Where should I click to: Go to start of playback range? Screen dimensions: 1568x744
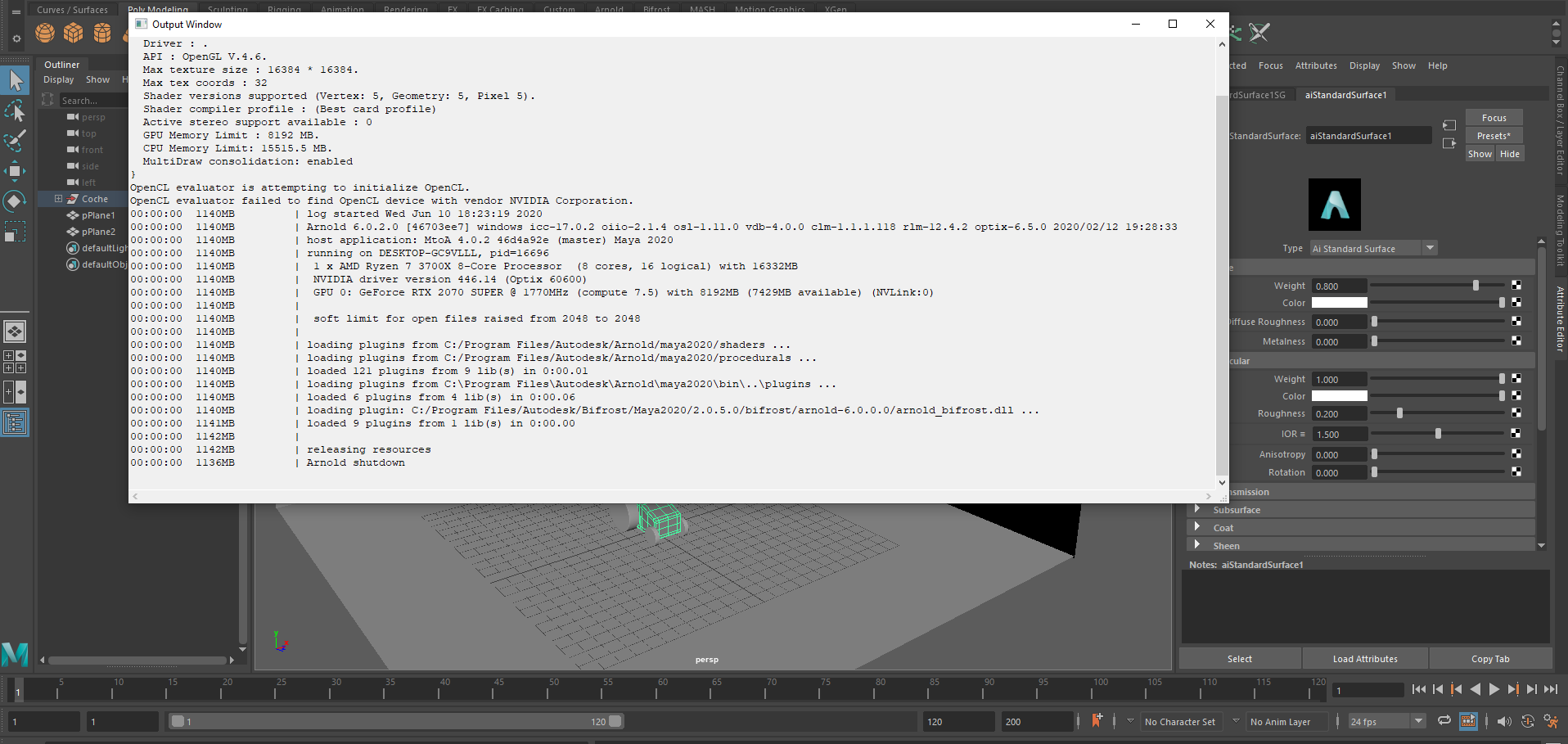coord(1418,690)
